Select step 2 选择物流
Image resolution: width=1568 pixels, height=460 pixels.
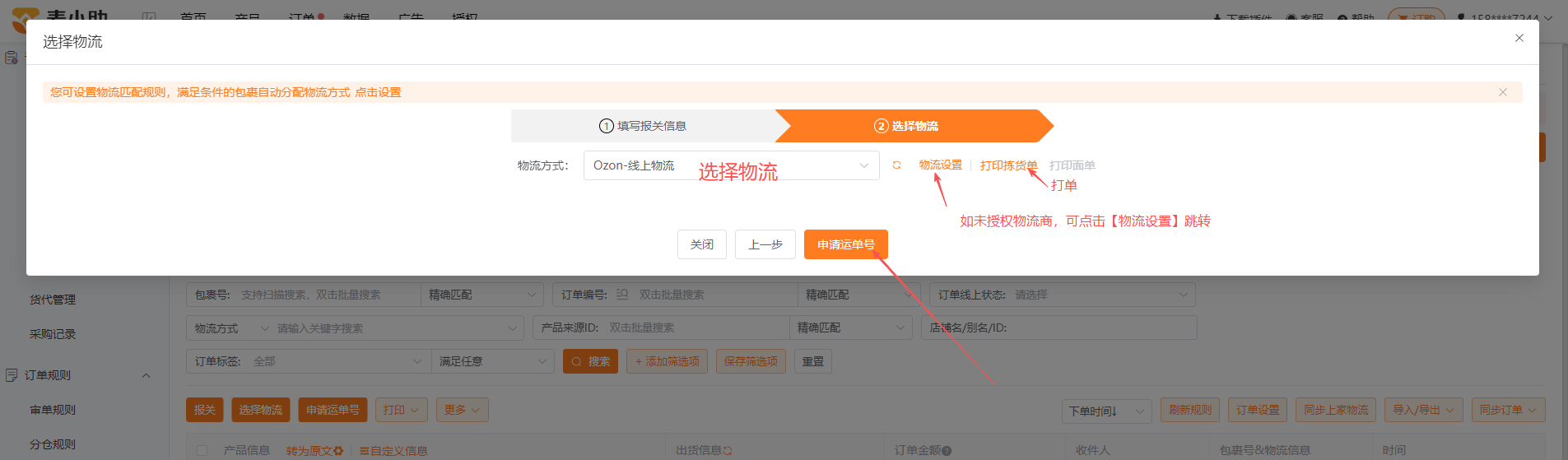906,126
